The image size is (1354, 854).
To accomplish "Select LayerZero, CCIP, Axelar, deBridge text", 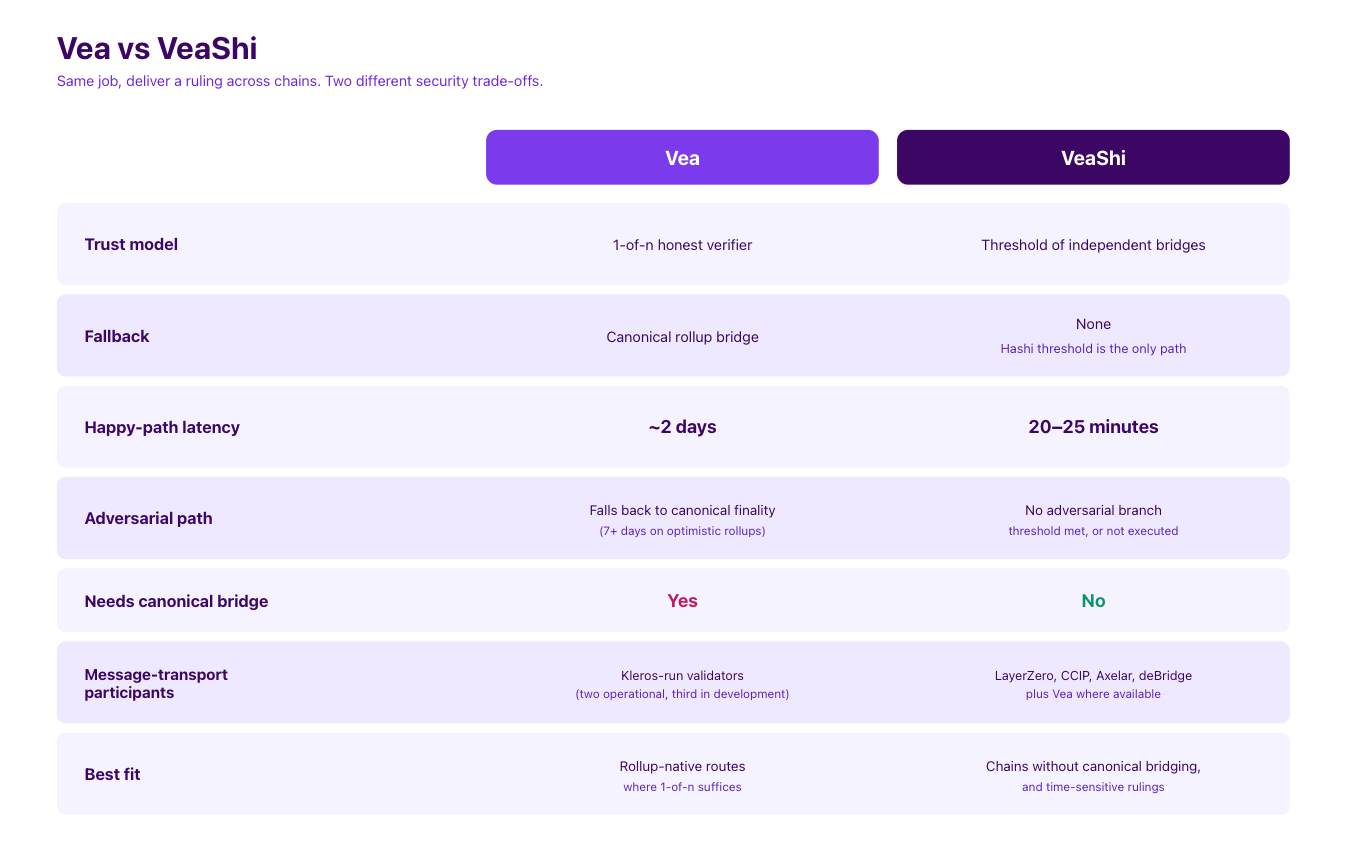I will tap(1093, 675).
